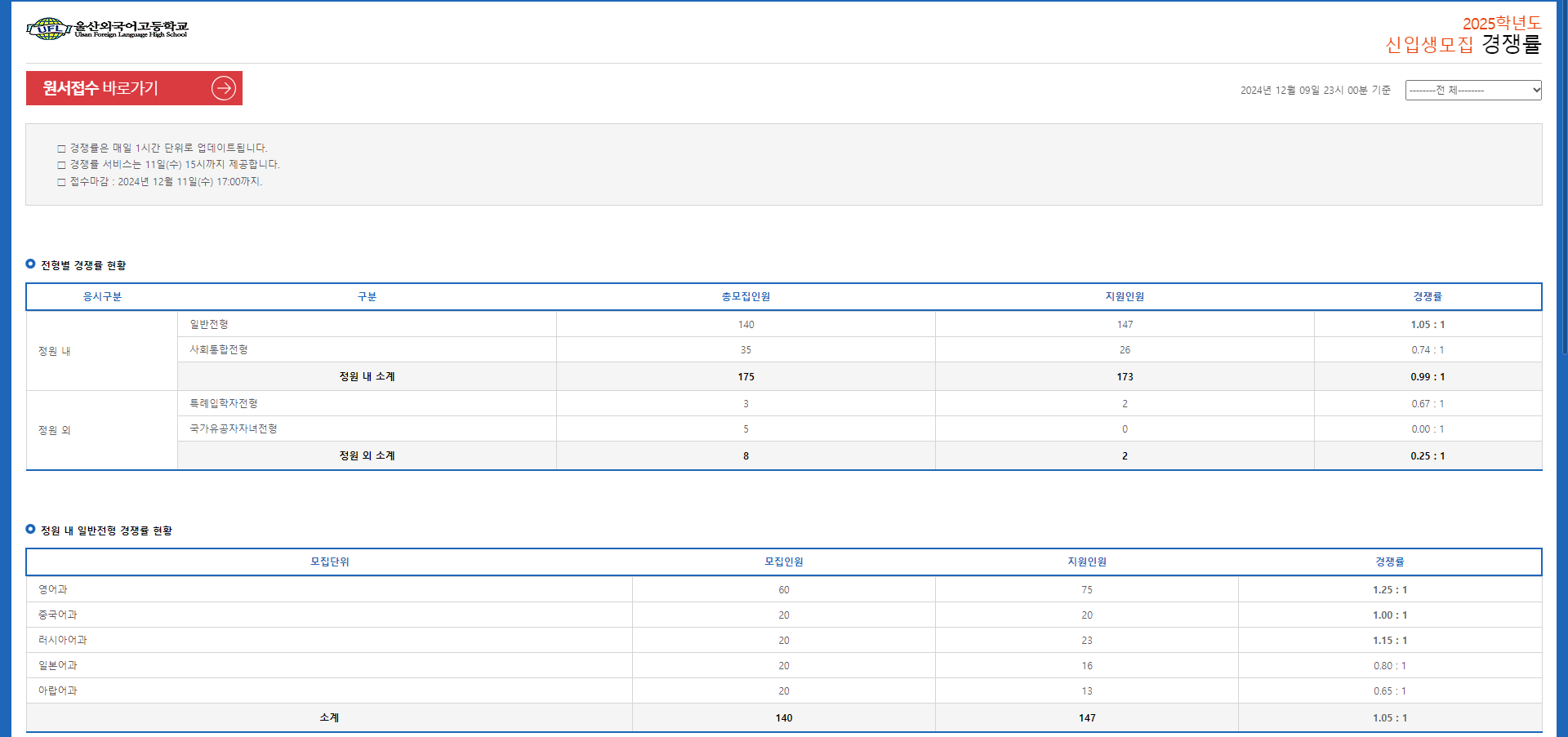Click the 특례입학자전형 row label

[x=224, y=403]
